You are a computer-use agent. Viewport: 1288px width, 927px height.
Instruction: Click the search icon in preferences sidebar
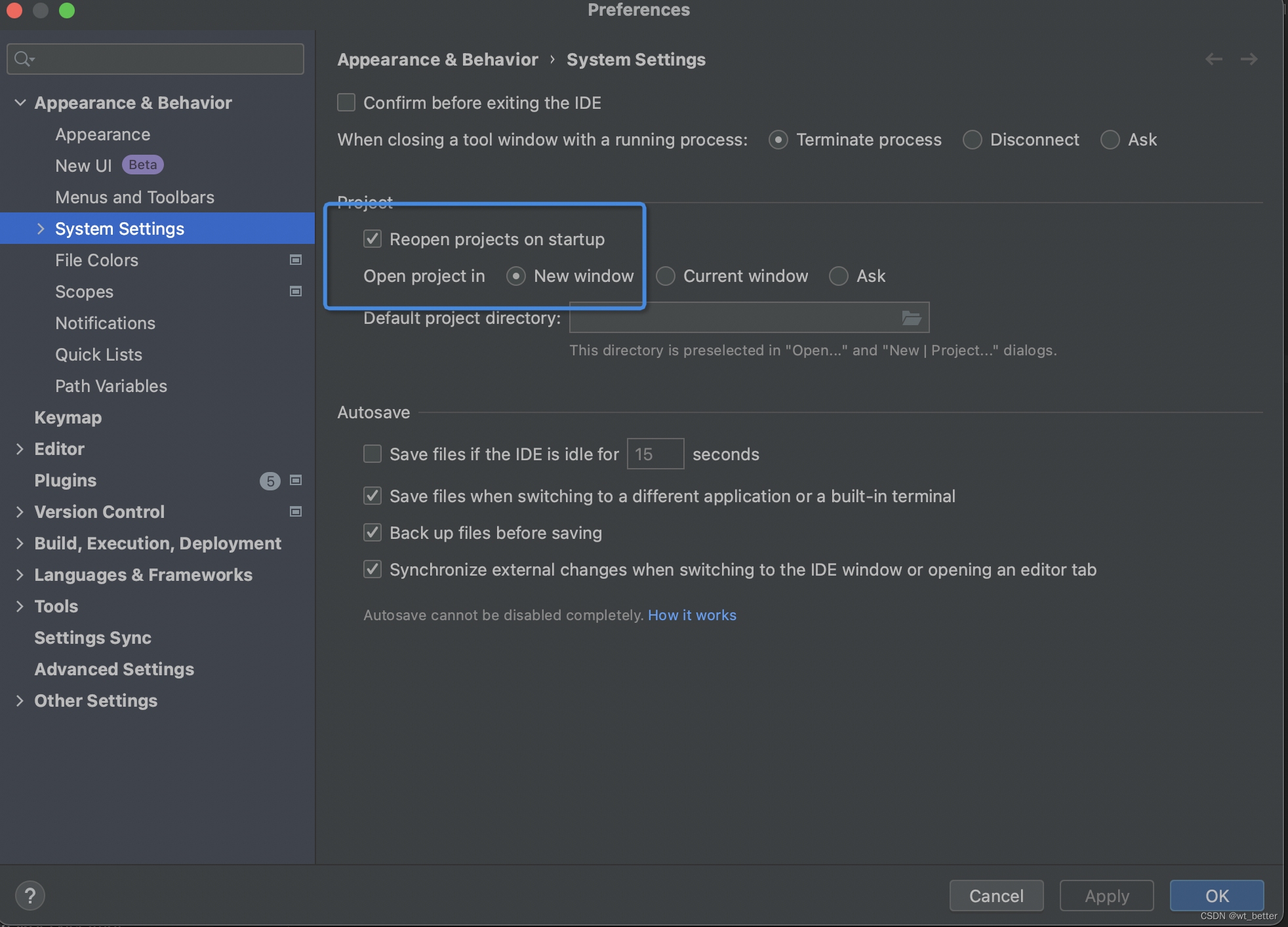coord(22,57)
